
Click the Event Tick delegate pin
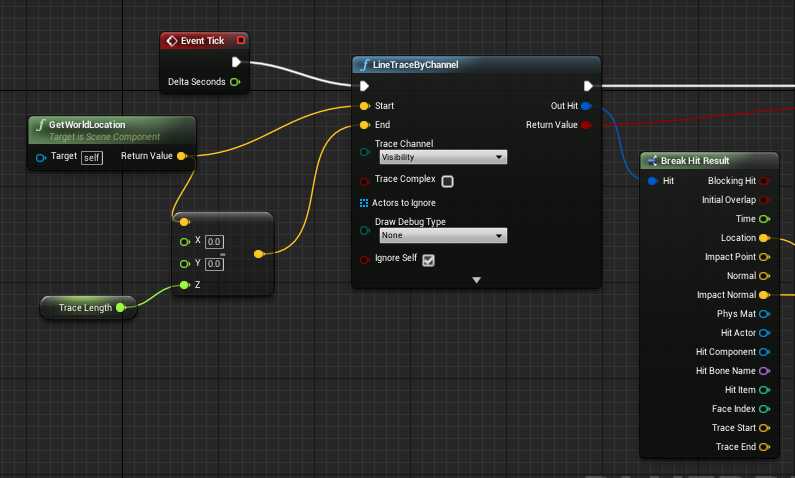(240, 40)
